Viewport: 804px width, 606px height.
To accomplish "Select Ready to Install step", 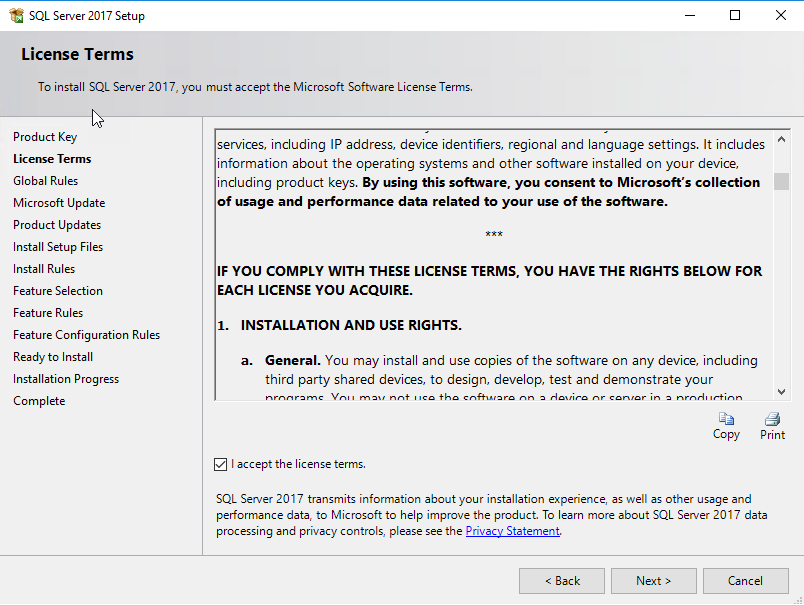I will pyautogui.click(x=53, y=357).
